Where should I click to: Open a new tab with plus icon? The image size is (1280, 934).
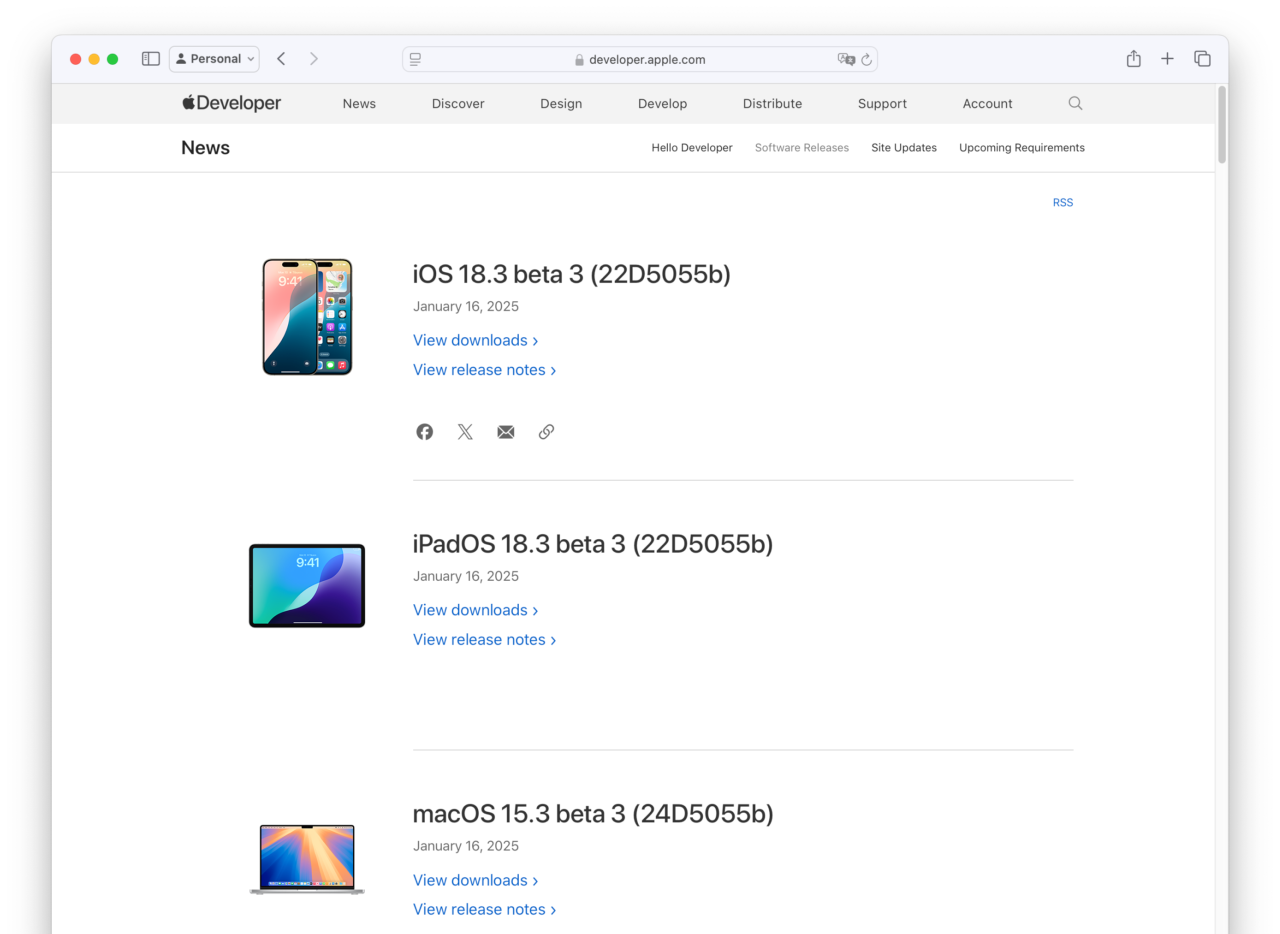1167,59
